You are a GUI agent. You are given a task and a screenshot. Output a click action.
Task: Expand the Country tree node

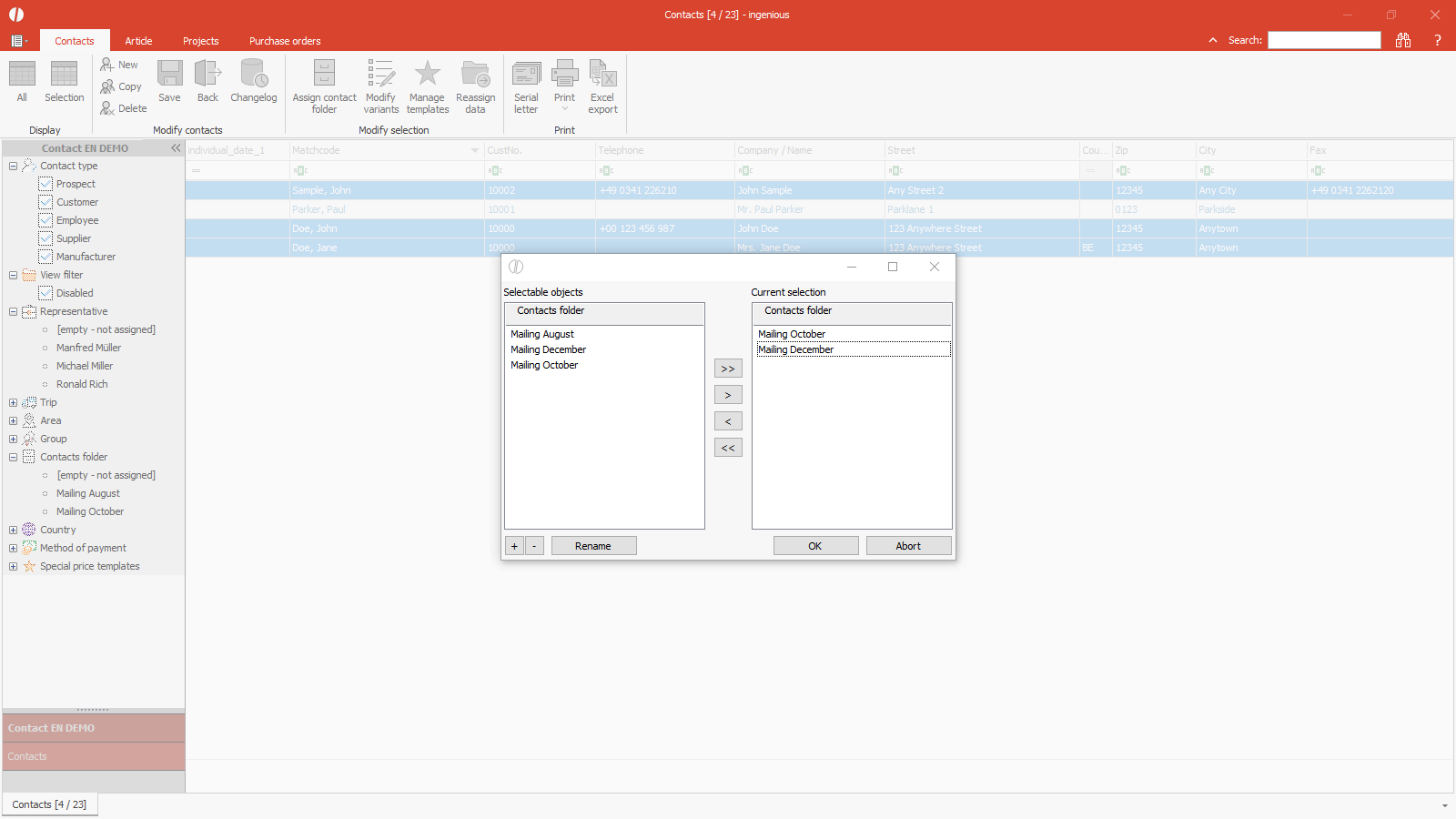13,530
